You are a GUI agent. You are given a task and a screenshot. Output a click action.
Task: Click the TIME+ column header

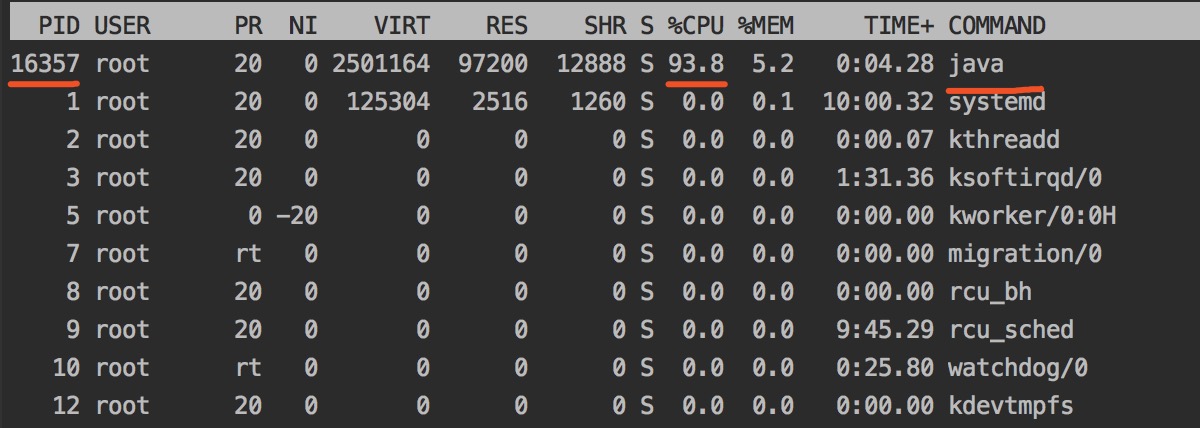coord(897,26)
